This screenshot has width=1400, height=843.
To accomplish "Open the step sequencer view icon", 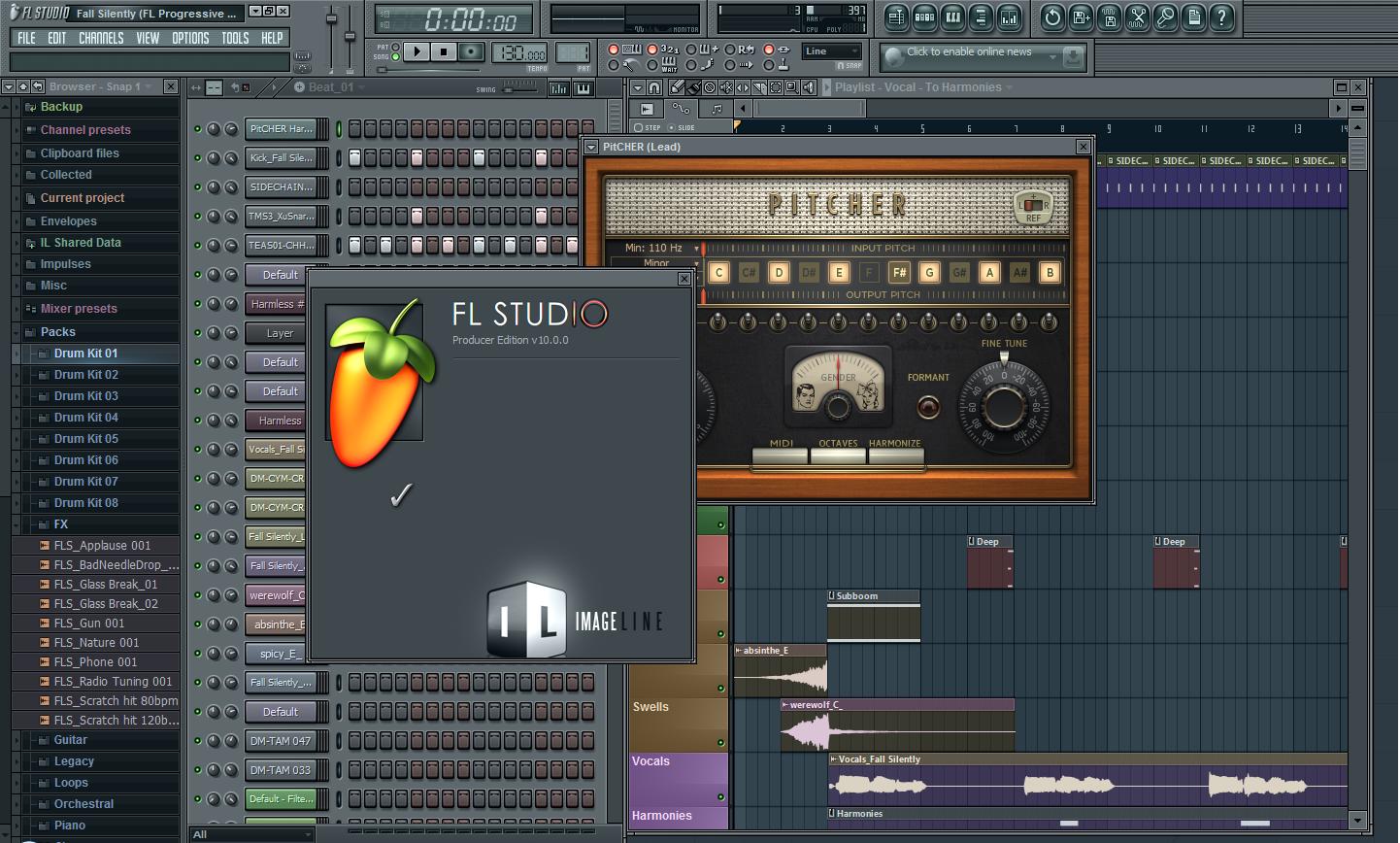I will tap(924, 16).
